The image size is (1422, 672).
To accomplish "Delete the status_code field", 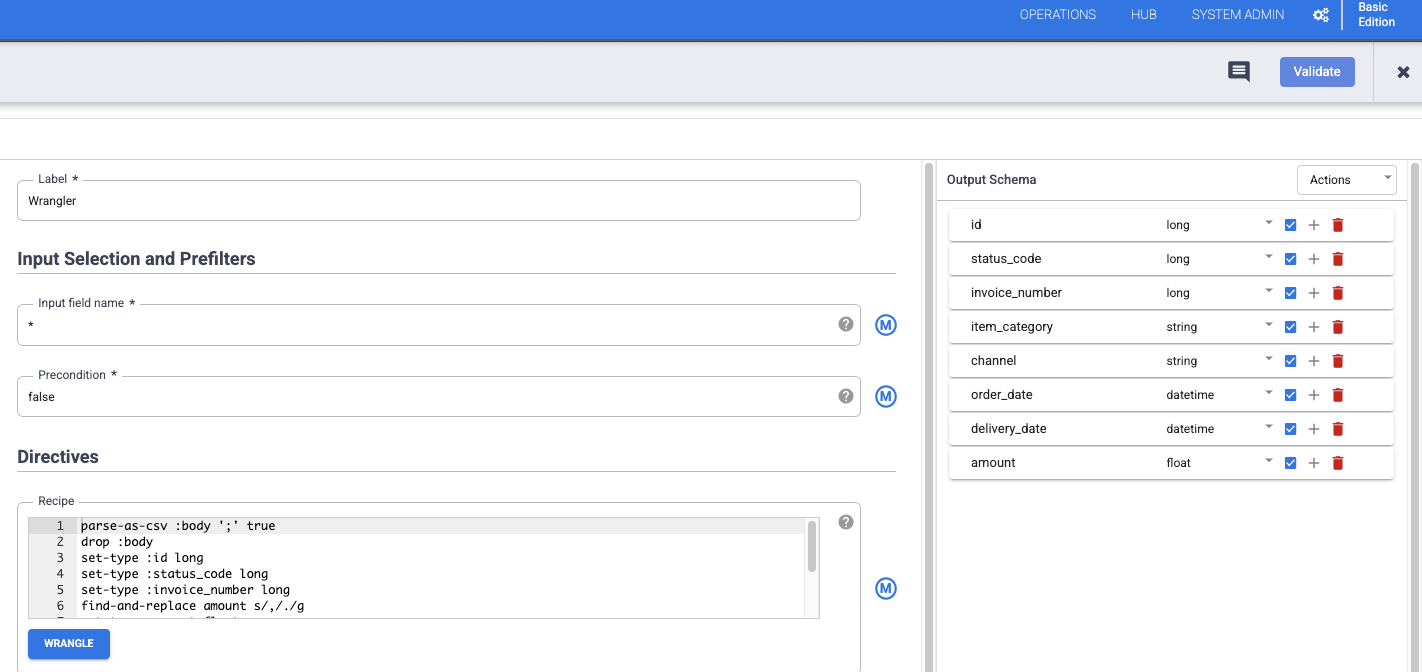I will point(1338,259).
